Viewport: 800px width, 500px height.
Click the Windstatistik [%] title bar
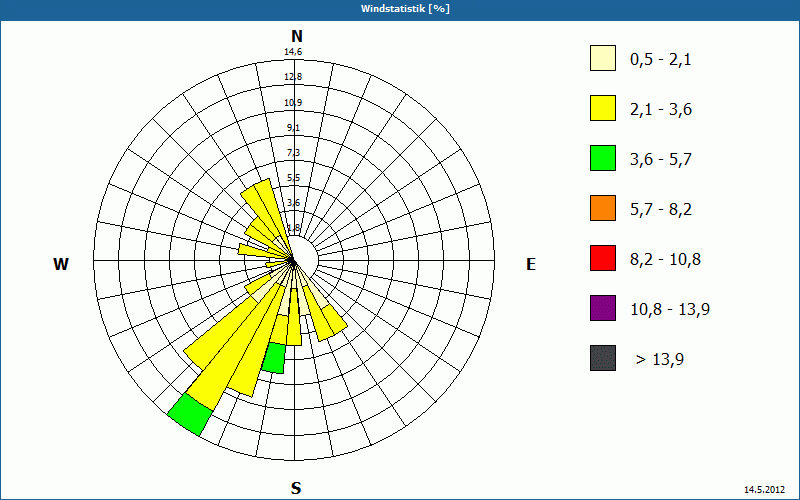[400, 9]
